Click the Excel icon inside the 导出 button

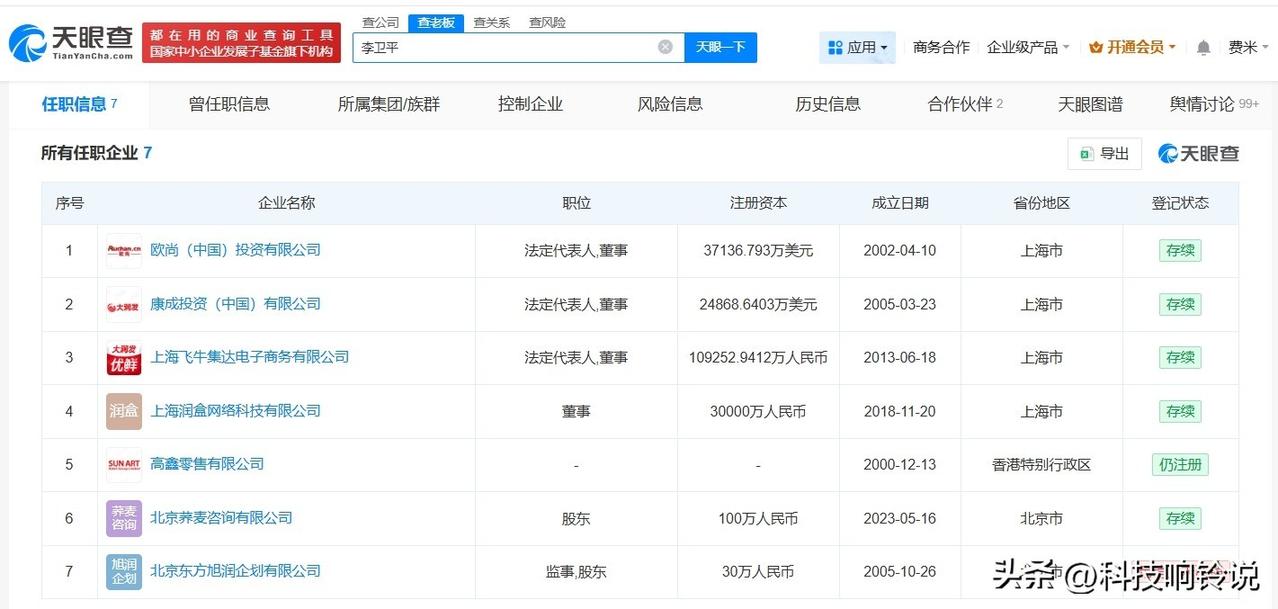coord(1088,153)
